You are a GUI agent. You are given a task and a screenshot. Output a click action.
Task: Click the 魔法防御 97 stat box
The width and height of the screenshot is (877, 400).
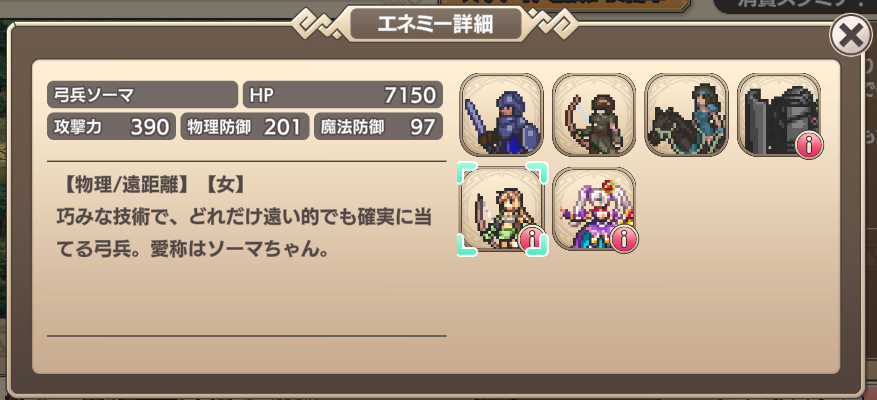(x=378, y=126)
